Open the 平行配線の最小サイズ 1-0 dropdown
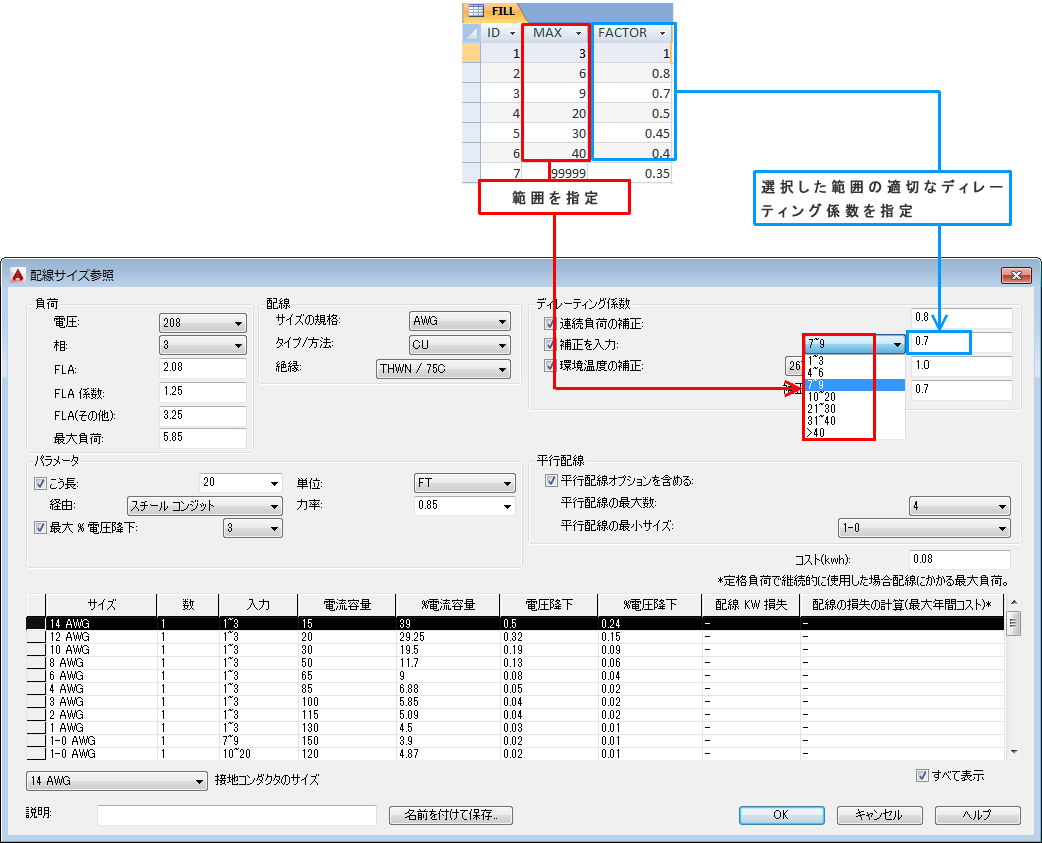The height and width of the screenshot is (843, 1042). click(x=924, y=528)
